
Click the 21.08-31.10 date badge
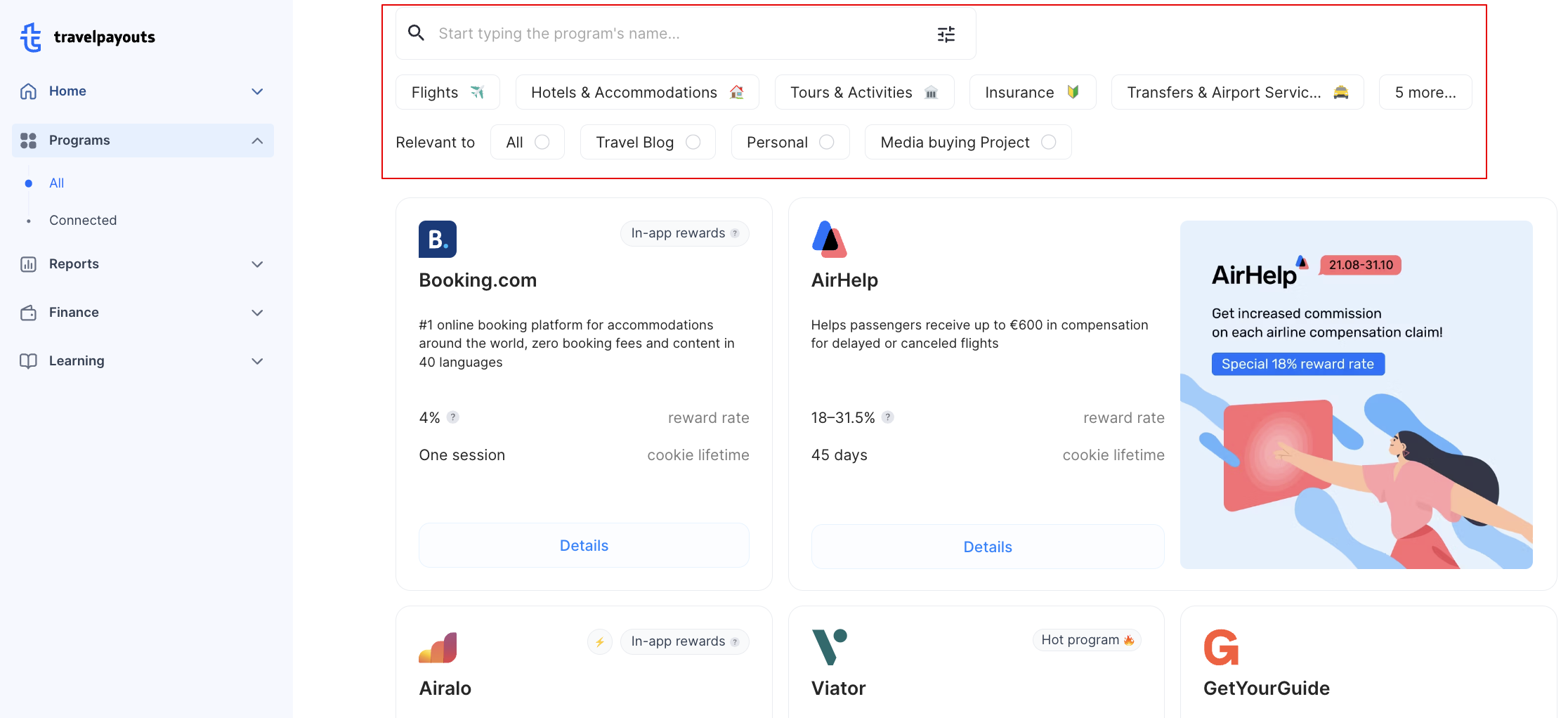coord(1361,265)
